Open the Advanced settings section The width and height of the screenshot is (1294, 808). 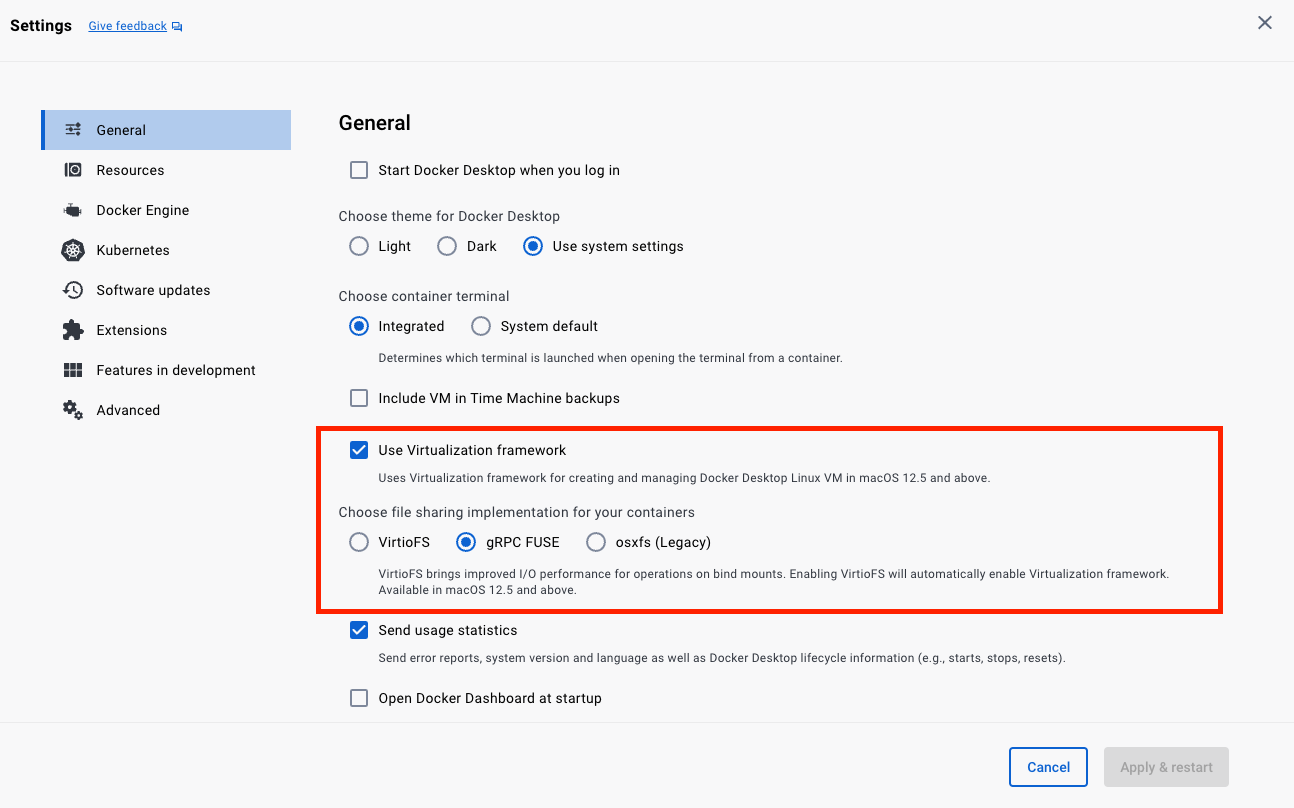(127, 409)
